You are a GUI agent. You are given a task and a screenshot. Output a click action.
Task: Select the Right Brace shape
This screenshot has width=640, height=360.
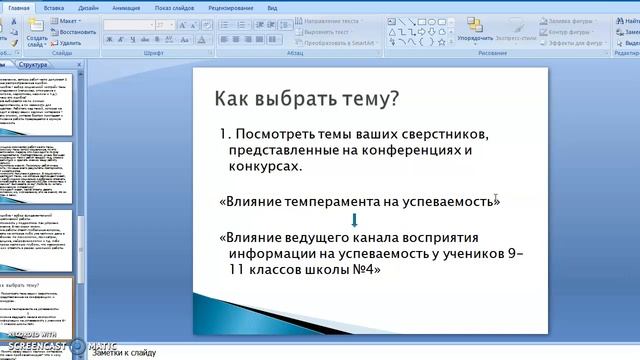click(431, 42)
